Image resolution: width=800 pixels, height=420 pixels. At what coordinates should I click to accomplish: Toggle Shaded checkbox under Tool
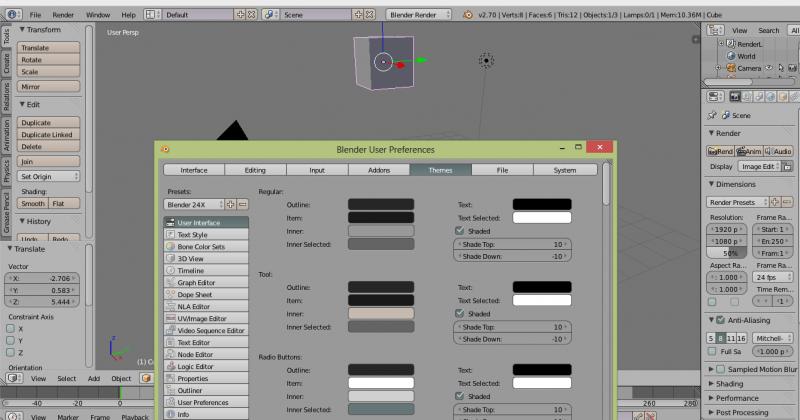point(459,313)
